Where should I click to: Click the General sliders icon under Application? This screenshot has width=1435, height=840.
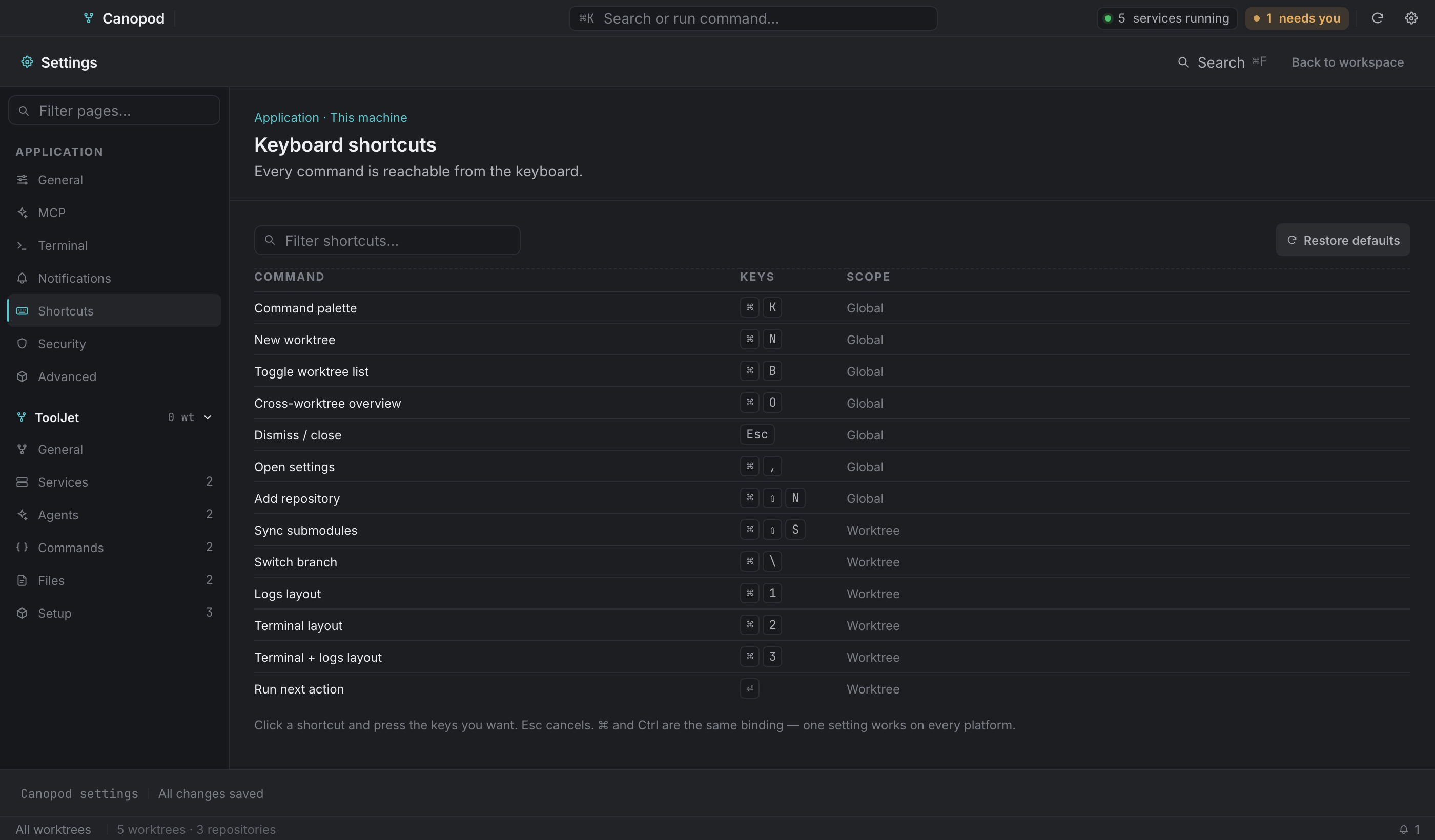22,180
